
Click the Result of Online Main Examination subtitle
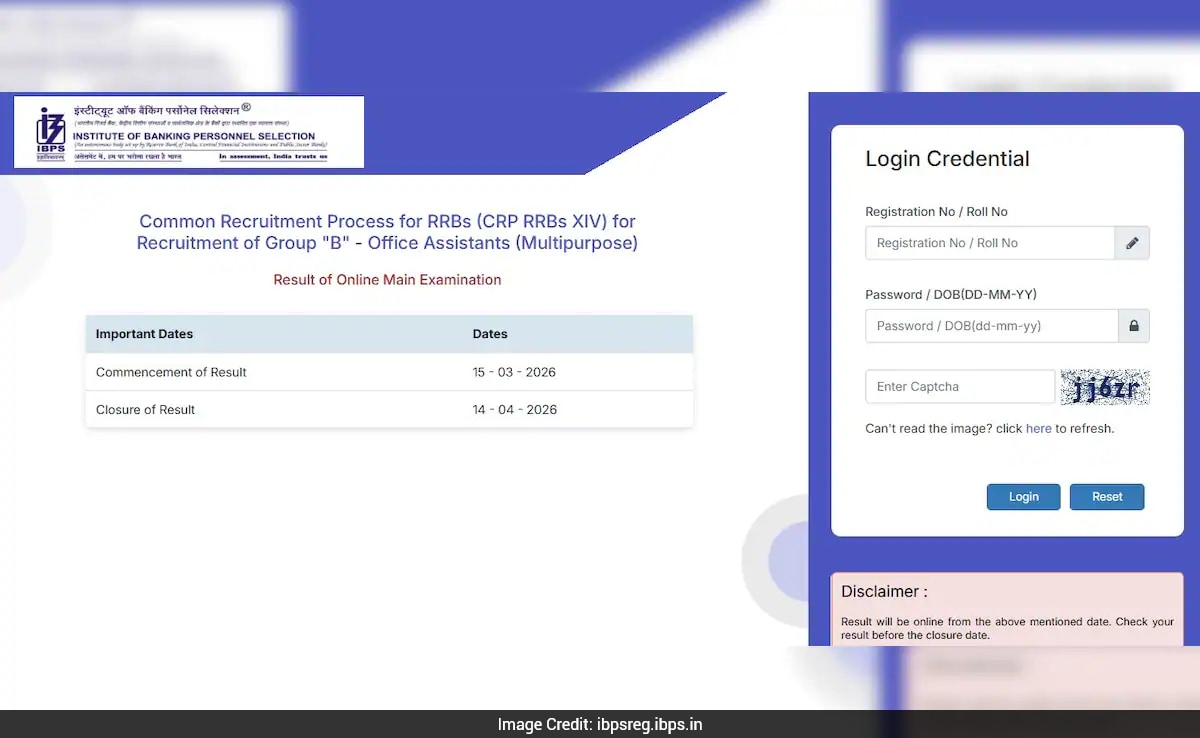tap(387, 280)
